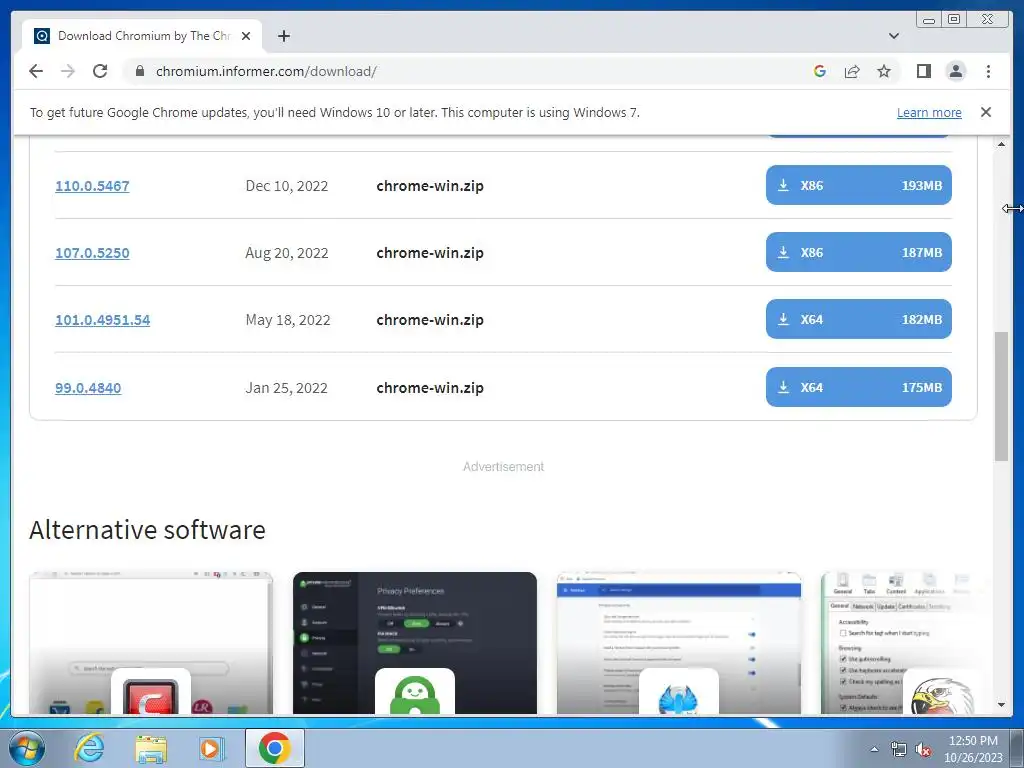
Task: Dismiss the Windows 7 update notice
Action: click(x=985, y=112)
